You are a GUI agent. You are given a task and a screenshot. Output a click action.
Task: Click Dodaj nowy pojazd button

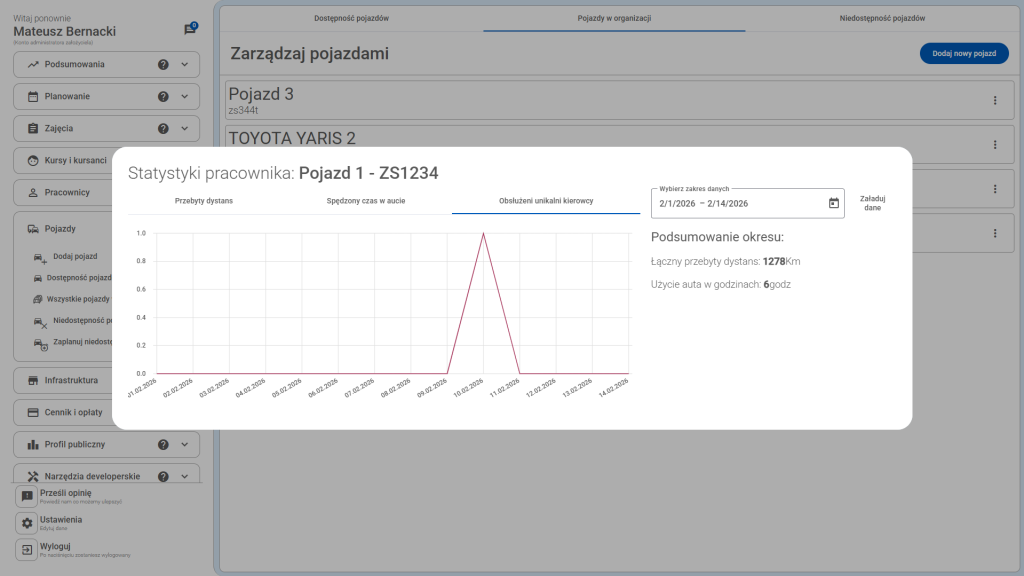(x=963, y=54)
